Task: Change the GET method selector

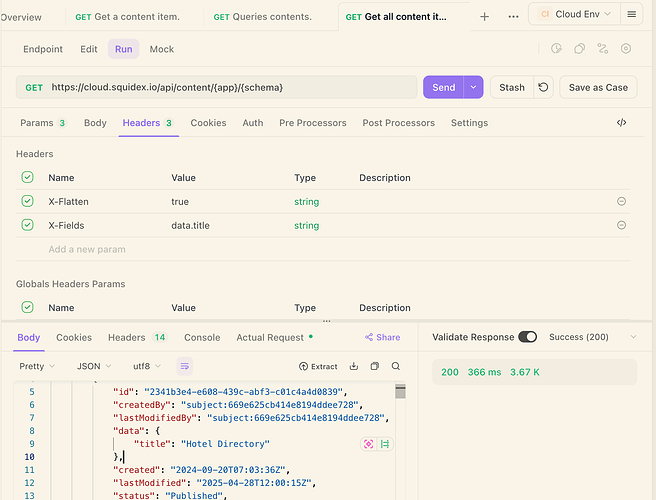Action: click(x=34, y=87)
